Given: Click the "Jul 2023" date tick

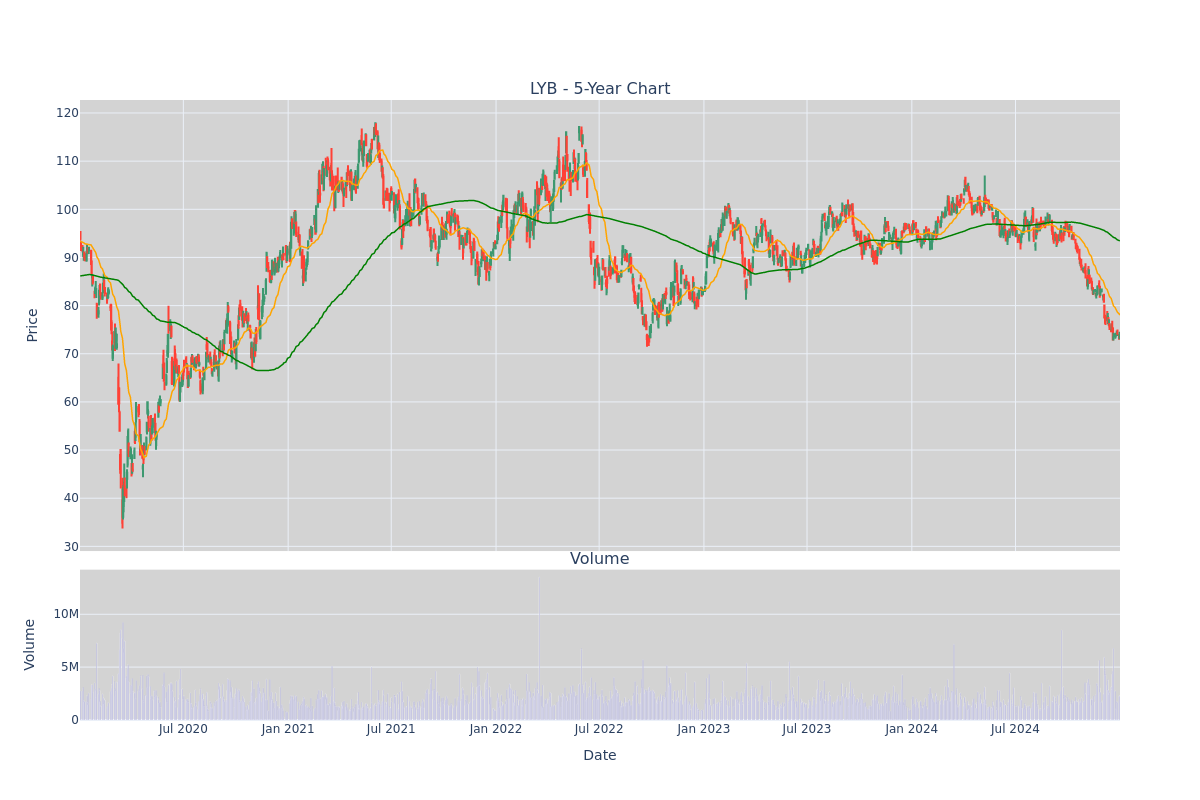Looking at the screenshot, I should [x=807, y=729].
